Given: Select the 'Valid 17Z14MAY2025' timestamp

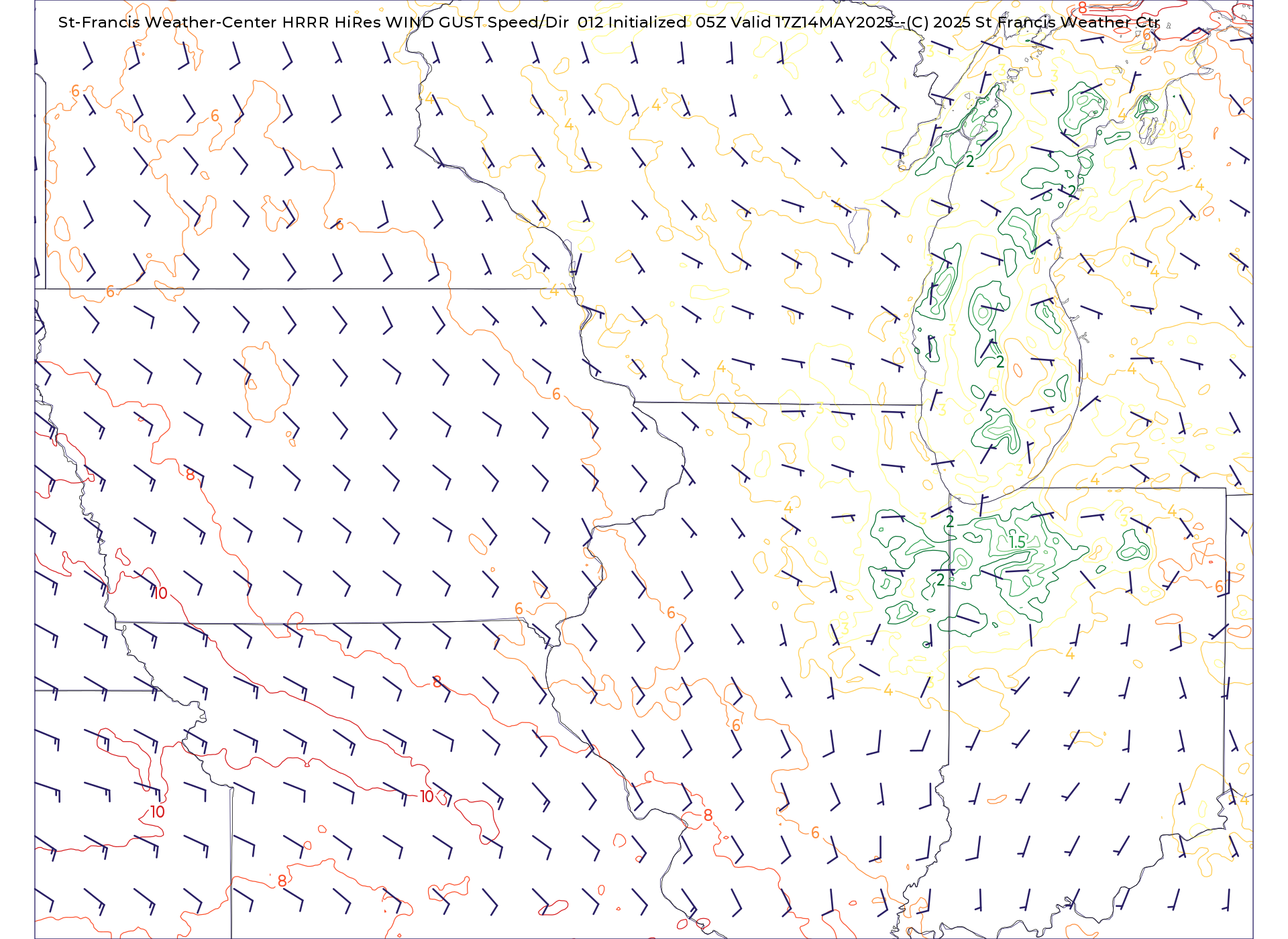Looking at the screenshot, I should (x=812, y=22).
